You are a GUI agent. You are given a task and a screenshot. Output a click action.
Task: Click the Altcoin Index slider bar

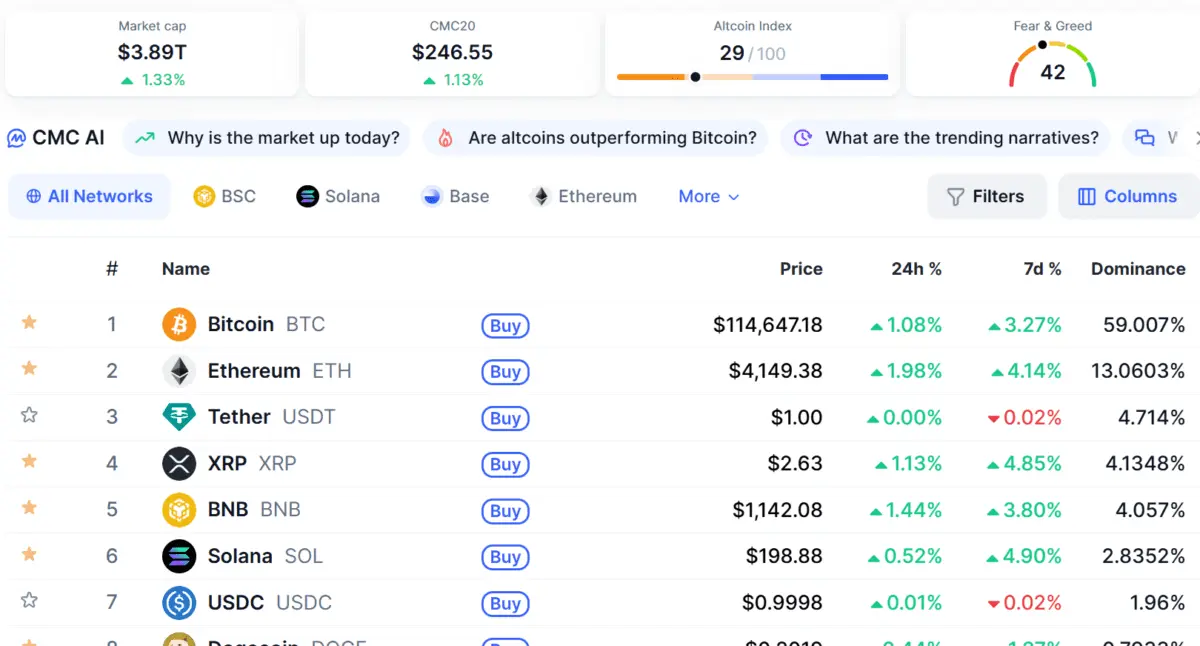click(x=752, y=77)
